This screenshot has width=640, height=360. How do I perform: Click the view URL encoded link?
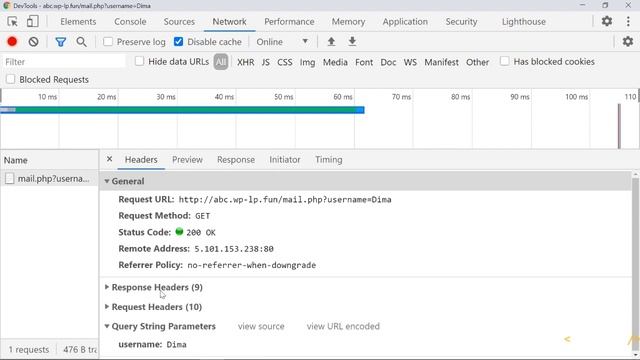coord(343,326)
